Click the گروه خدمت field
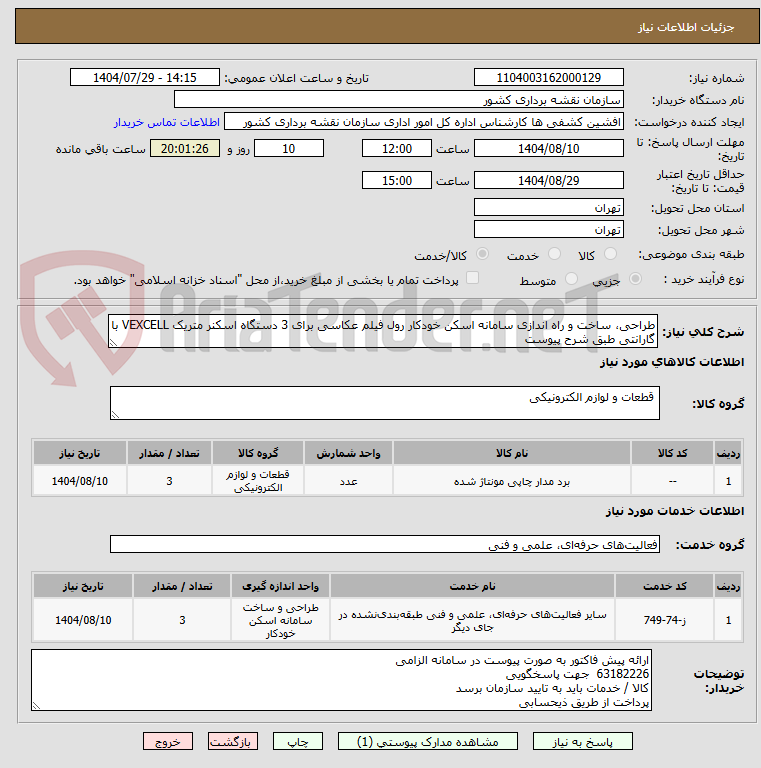 click(384, 544)
